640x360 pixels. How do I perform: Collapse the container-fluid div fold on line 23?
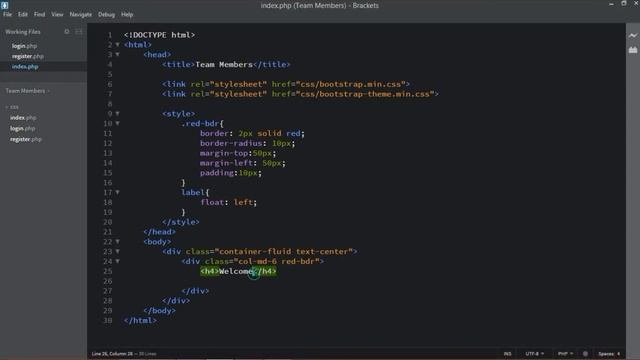point(118,251)
